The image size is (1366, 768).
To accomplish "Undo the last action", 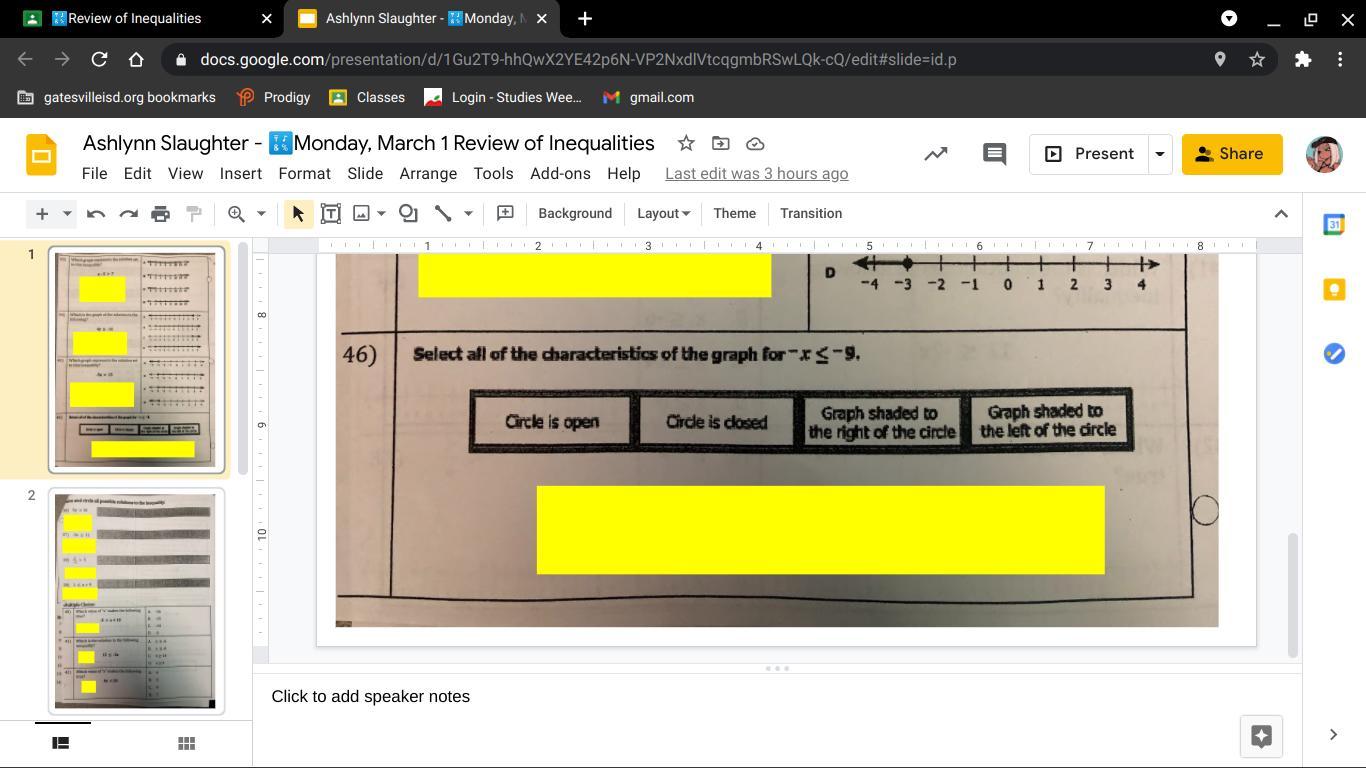I will [x=96, y=213].
